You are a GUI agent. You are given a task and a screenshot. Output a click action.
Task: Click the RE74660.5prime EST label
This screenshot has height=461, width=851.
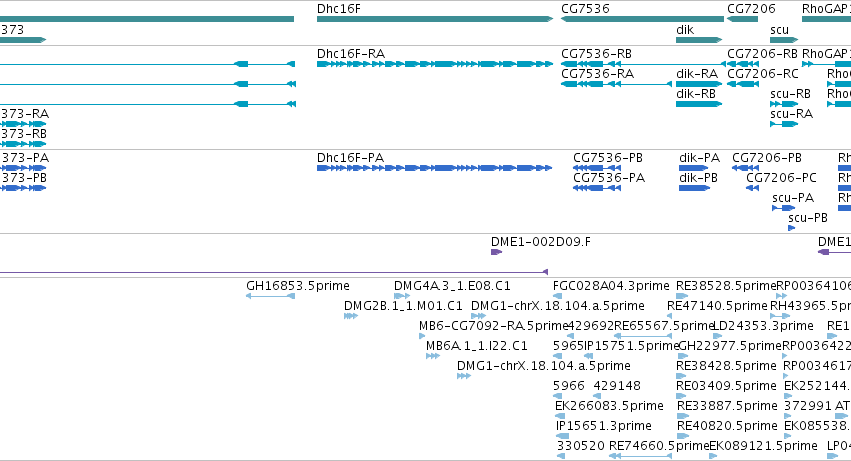(659, 446)
